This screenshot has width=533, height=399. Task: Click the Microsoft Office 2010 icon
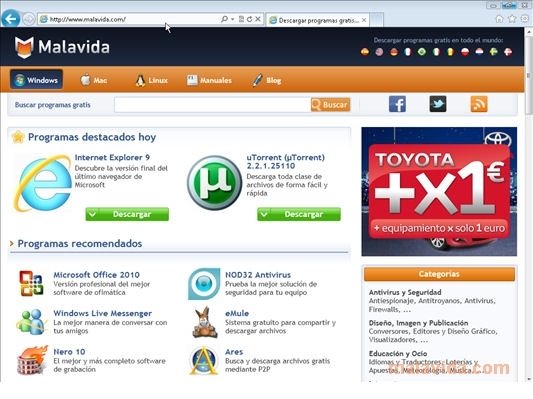tap(31, 283)
